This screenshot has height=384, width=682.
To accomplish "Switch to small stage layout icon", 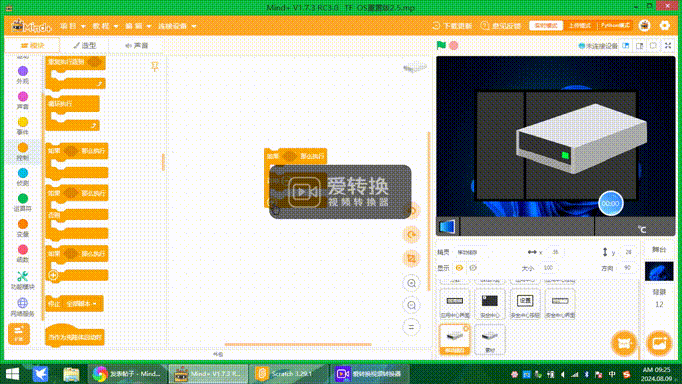I will click(x=626, y=45).
